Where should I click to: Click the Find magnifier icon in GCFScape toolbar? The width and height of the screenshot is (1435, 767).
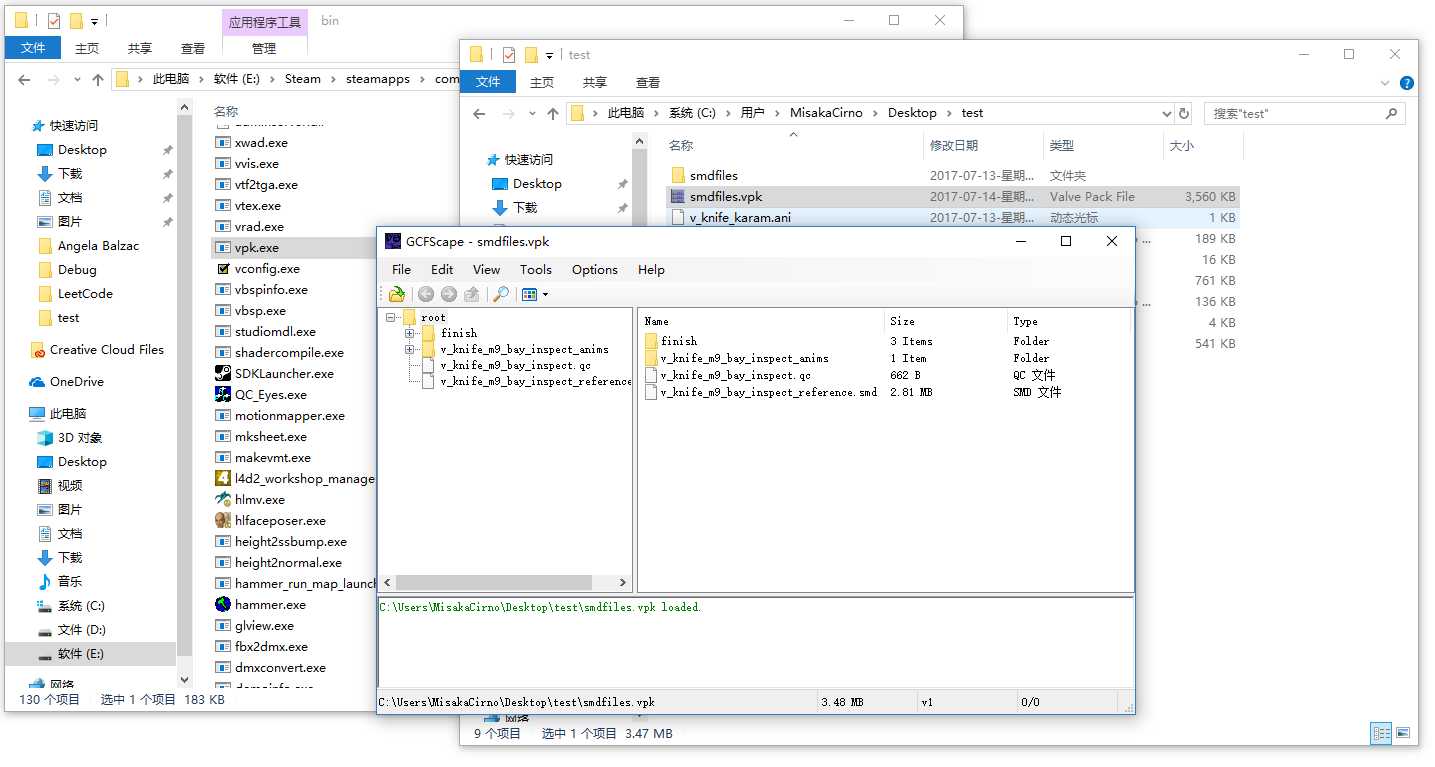501,294
